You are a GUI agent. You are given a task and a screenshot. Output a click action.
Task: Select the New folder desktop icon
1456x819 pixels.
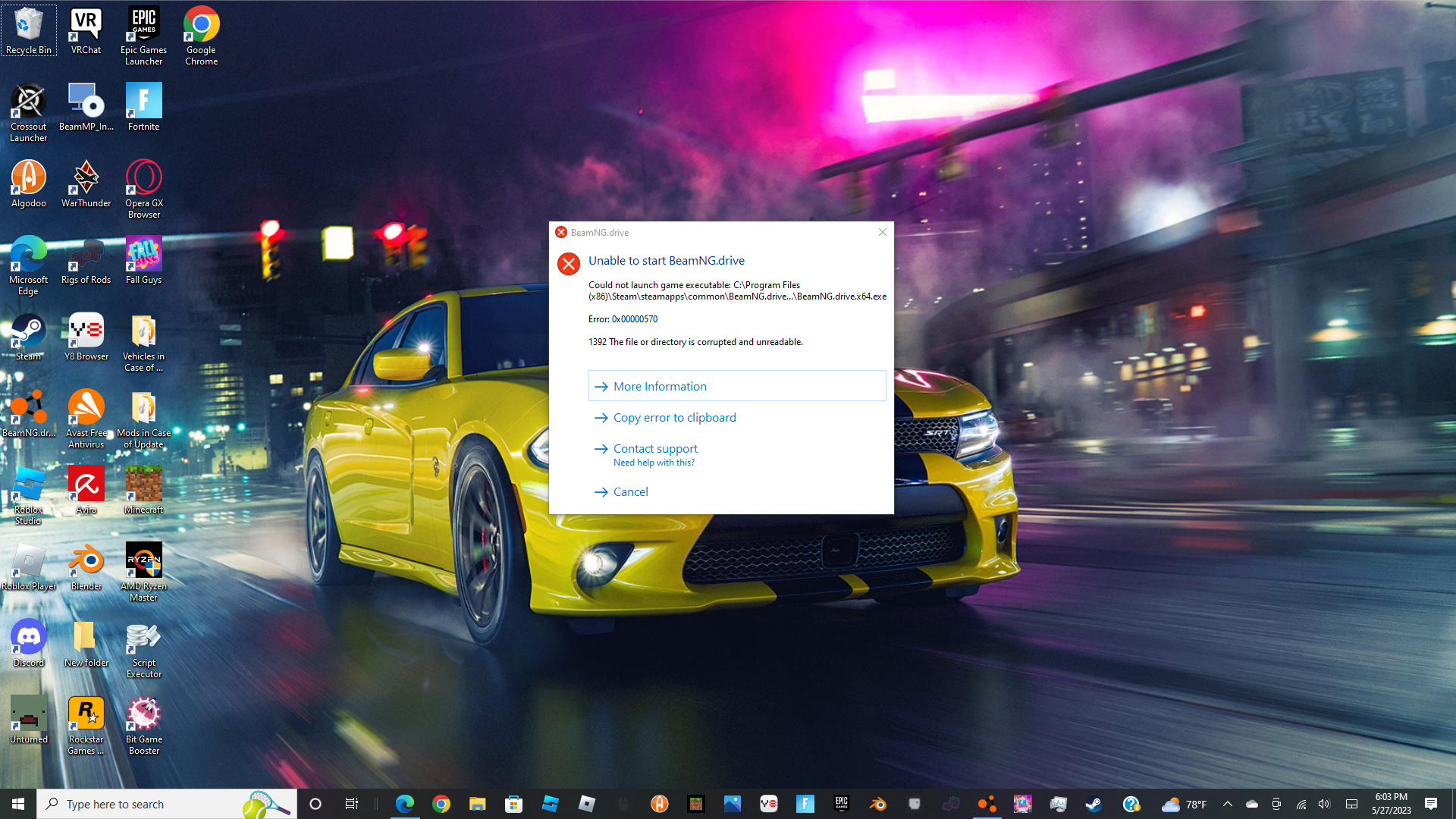86,643
